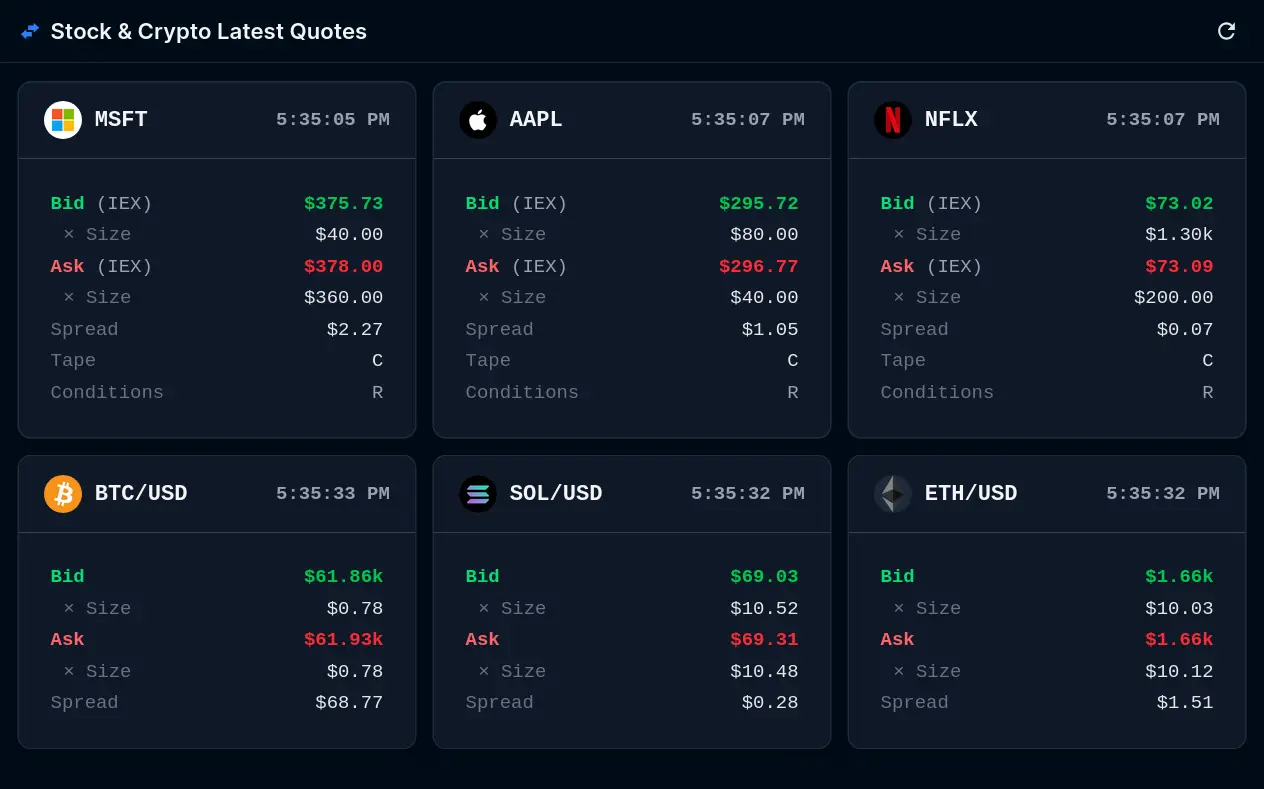Click the NFLX bid size $1.30k
Screen dimensions: 1264x789
[x=1179, y=235]
